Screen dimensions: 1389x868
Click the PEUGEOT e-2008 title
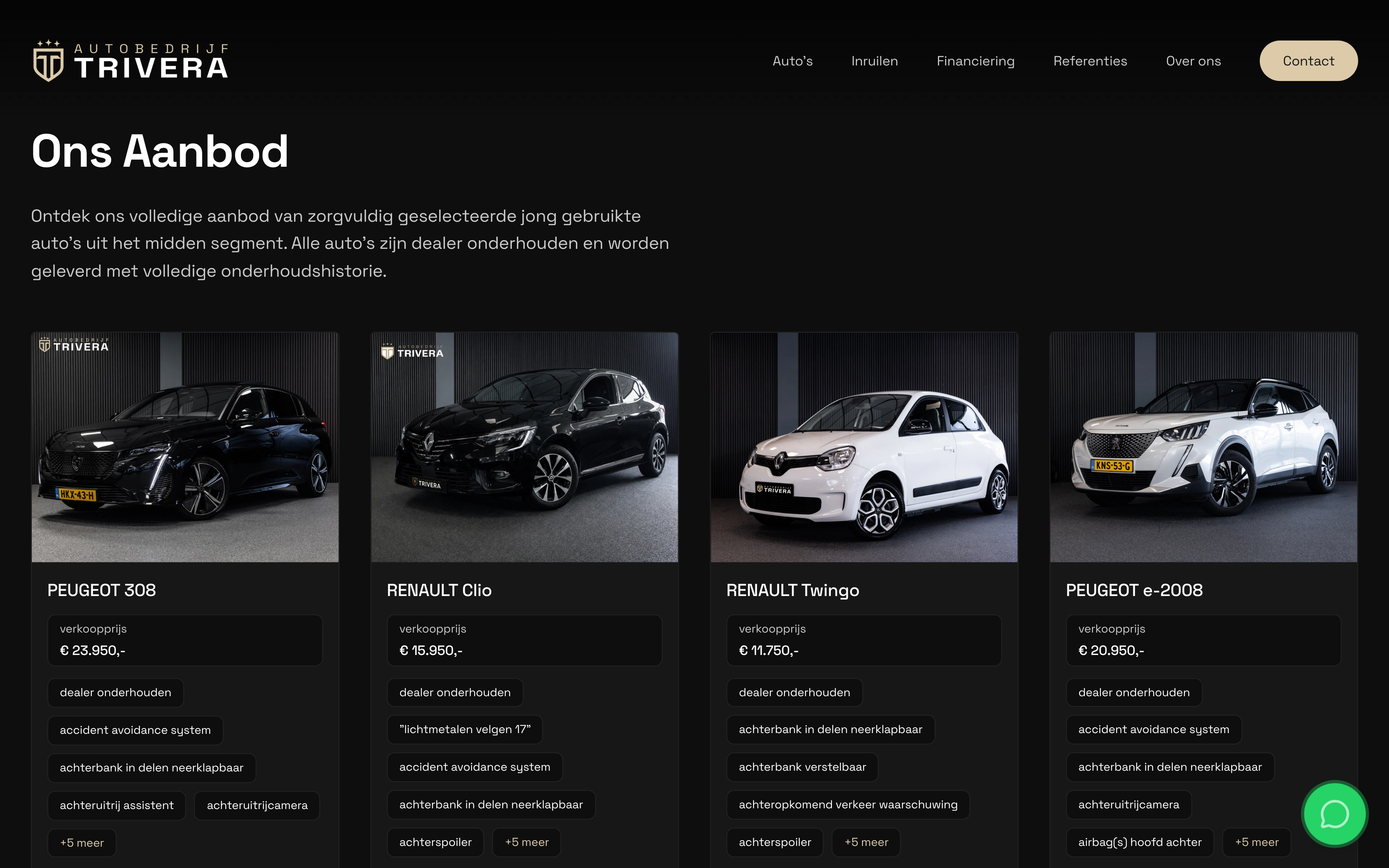pos(1134,590)
